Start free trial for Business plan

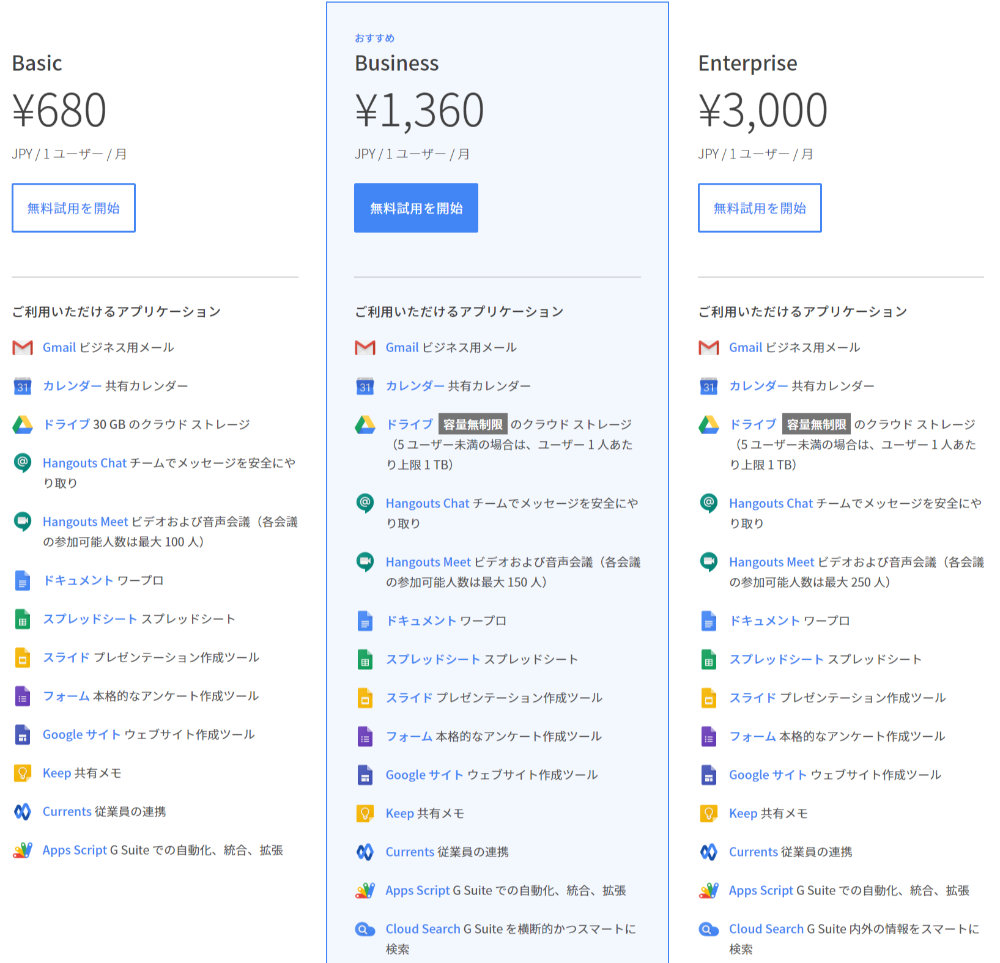[x=416, y=208]
